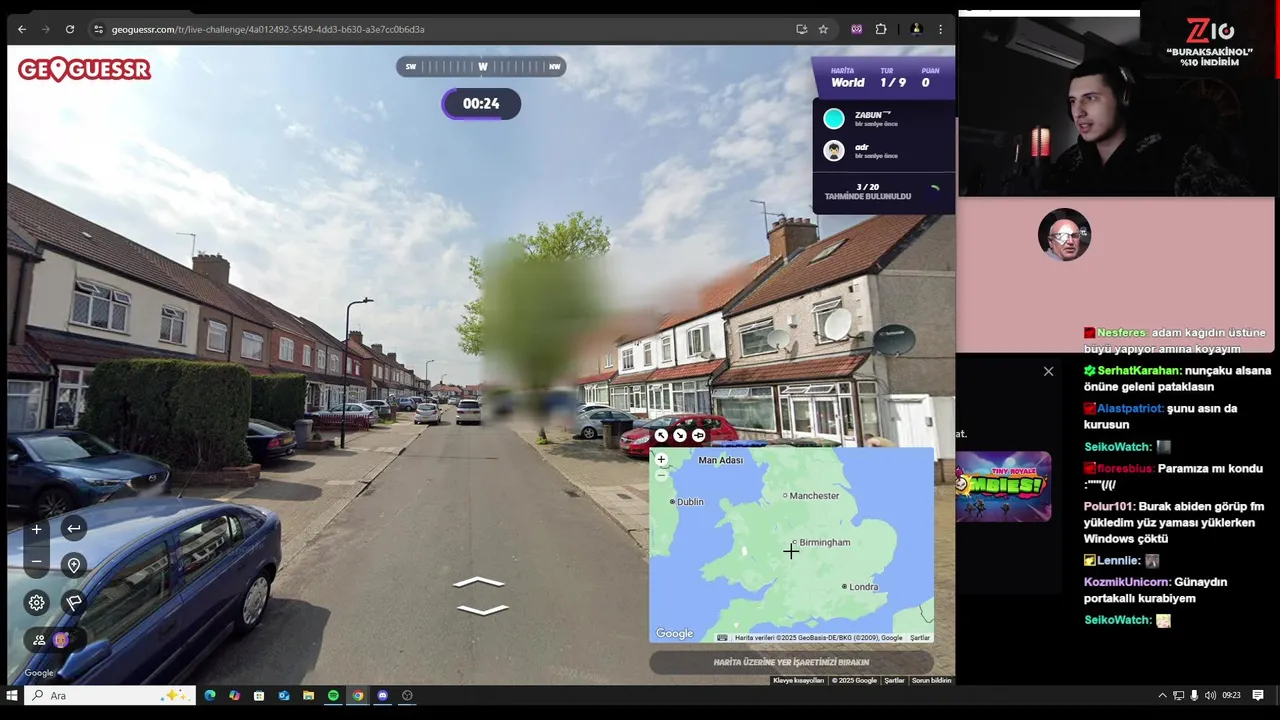Move backward with the lower street arrow
Screen dimensions: 1280x720
coord(482,608)
